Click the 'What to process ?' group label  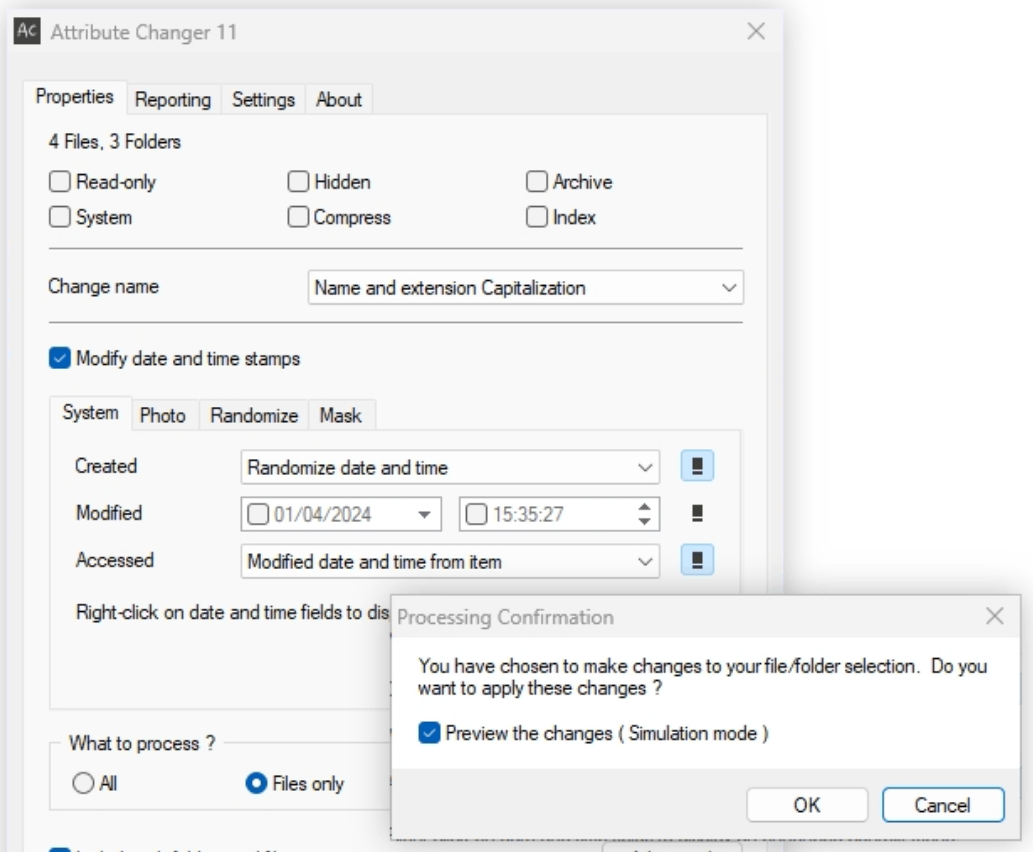(142, 743)
